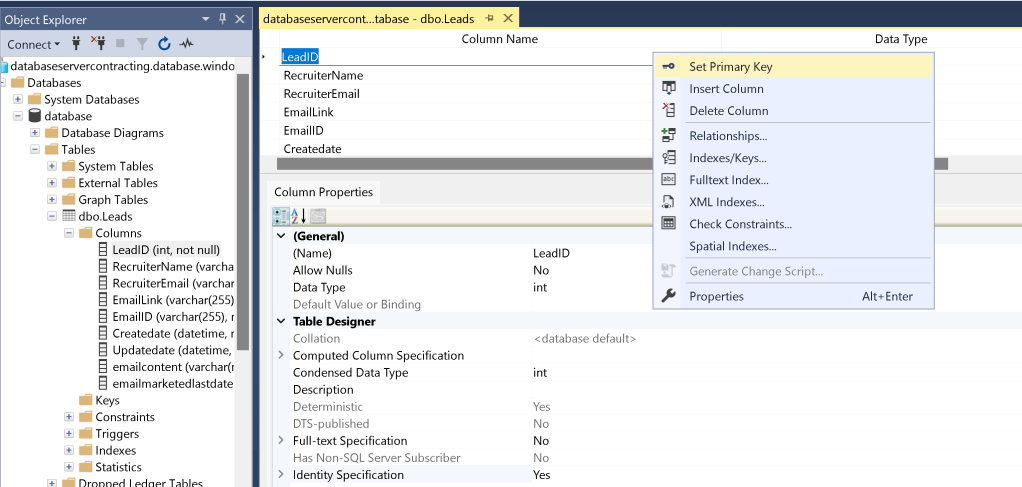This screenshot has width=1022, height=487.
Task: Close the Object Explorer panel
Action: point(240,19)
